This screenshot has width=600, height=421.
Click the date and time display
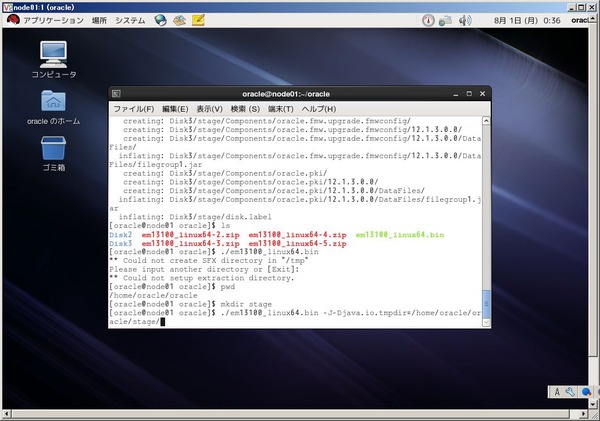pyautogui.click(x=527, y=21)
